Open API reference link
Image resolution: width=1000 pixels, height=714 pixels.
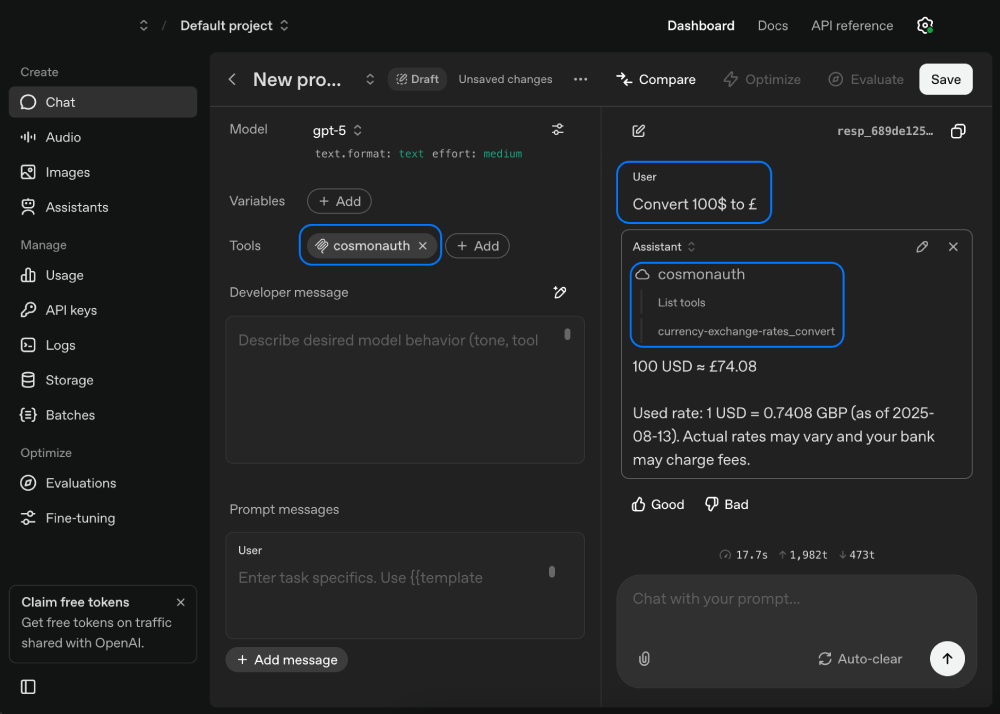tap(852, 26)
